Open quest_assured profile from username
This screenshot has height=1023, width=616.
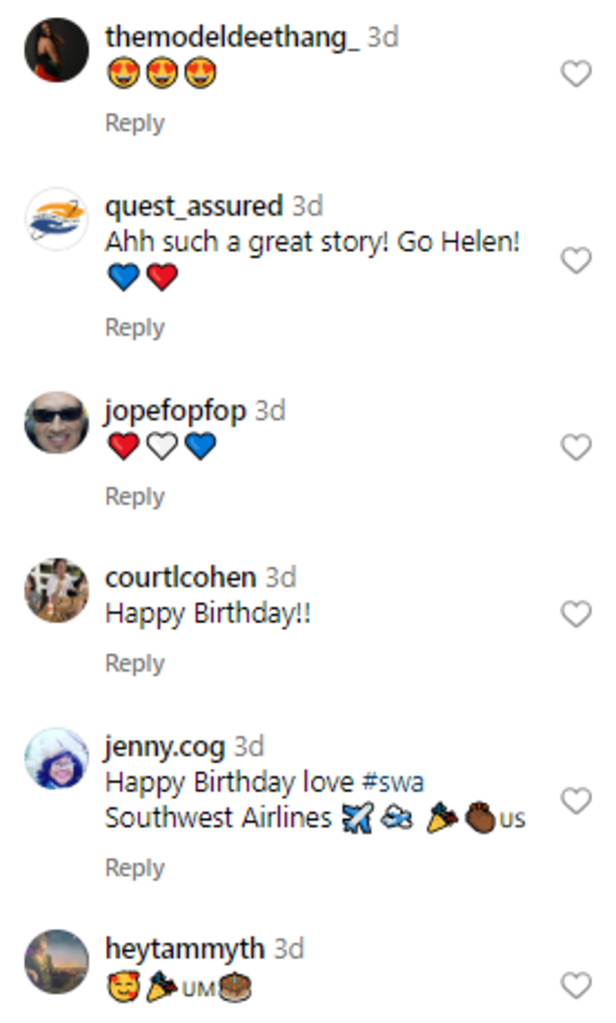coord(194,206)
